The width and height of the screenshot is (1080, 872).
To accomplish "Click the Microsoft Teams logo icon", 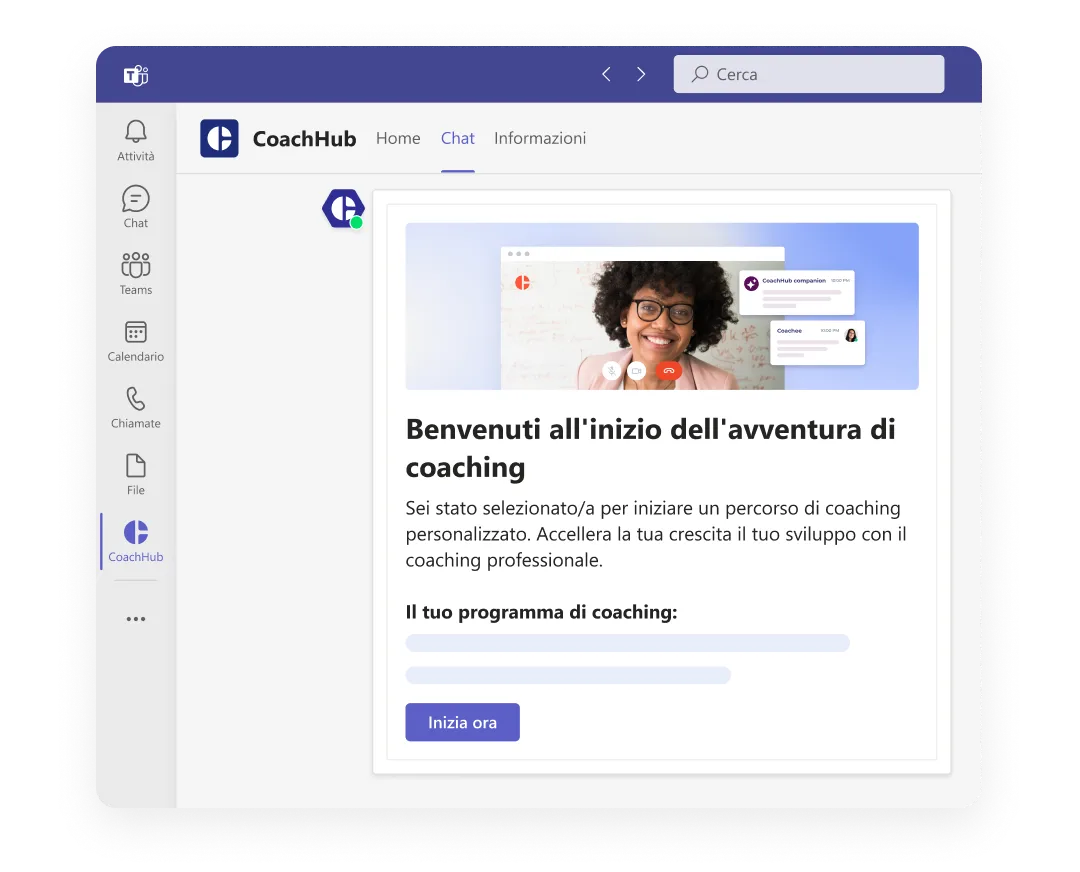I will (136, 74).
